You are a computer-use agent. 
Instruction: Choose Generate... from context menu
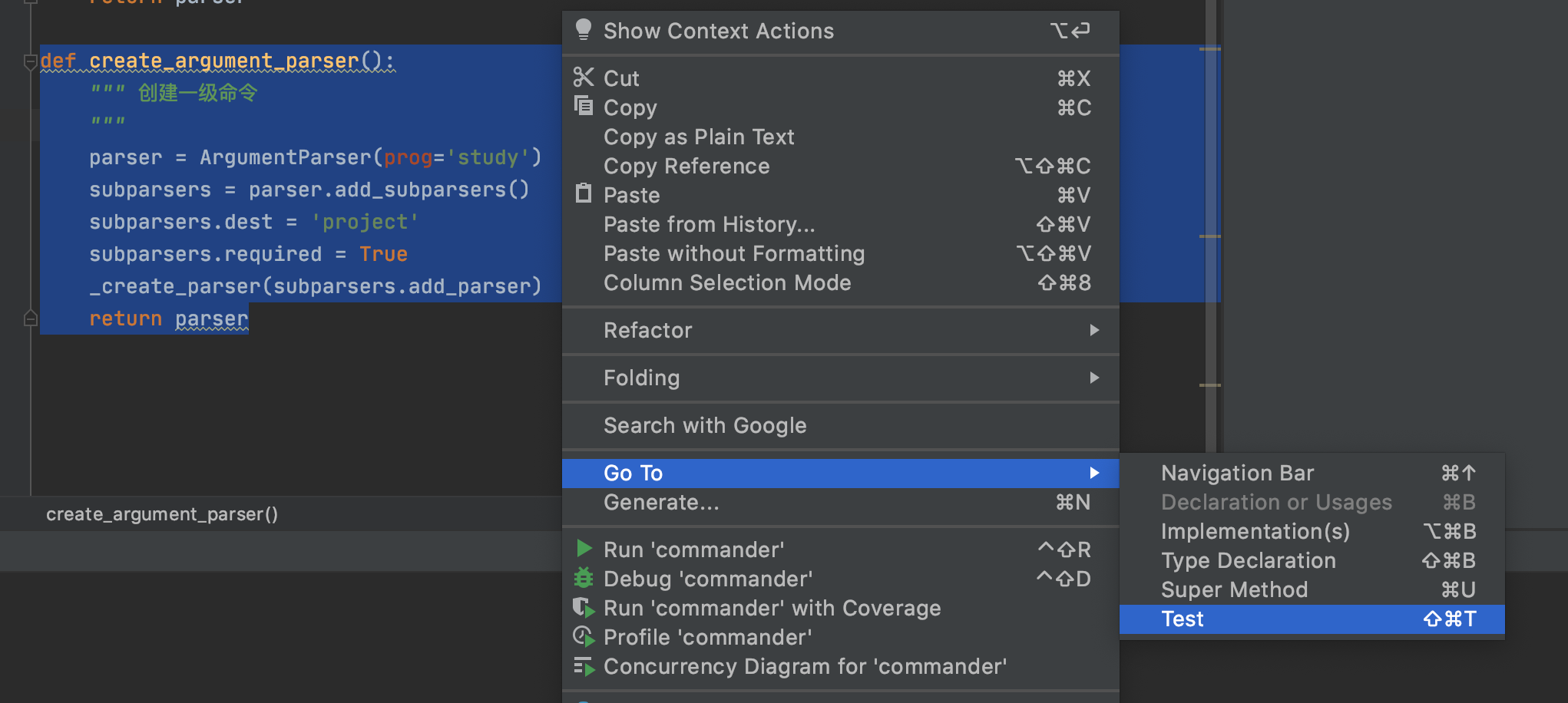click(x=840, y=502)
